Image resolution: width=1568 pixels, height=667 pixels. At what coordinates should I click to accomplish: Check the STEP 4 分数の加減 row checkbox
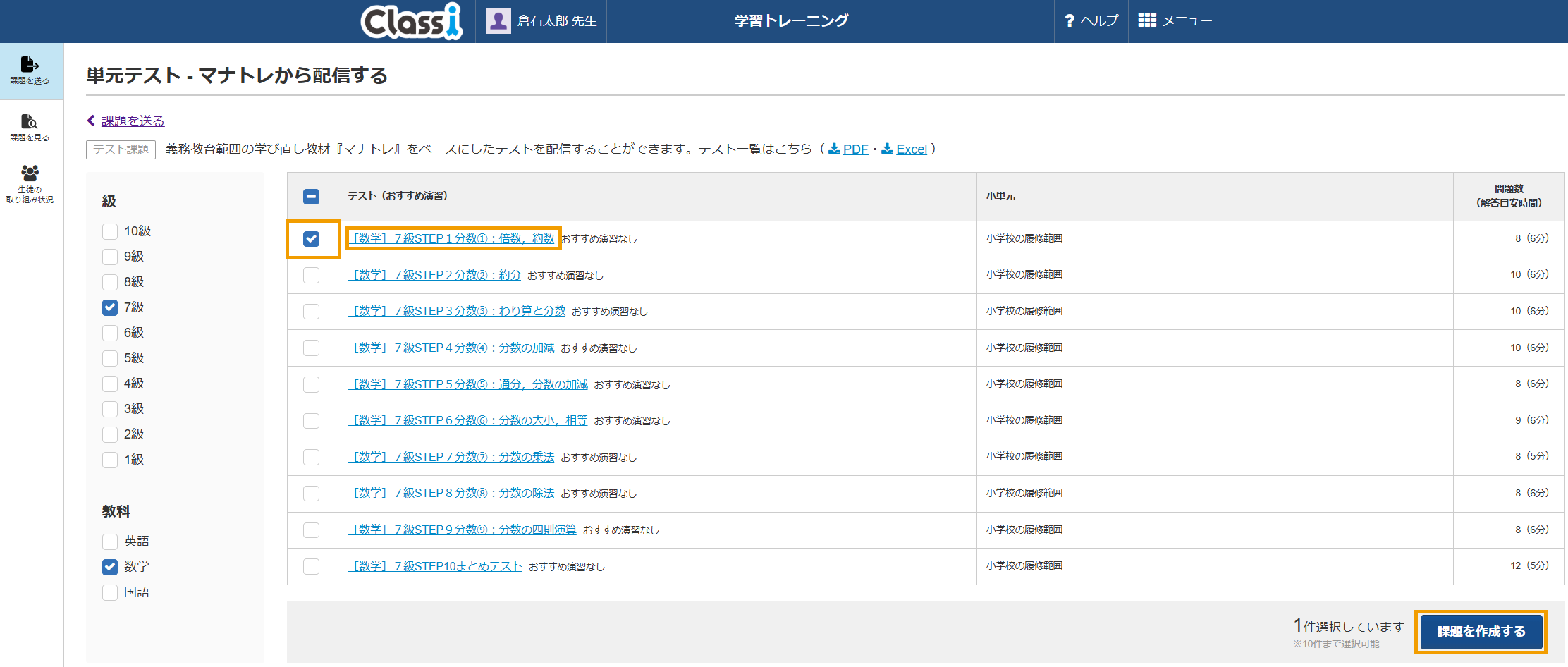pyautogui.click(x=311, y=348)
